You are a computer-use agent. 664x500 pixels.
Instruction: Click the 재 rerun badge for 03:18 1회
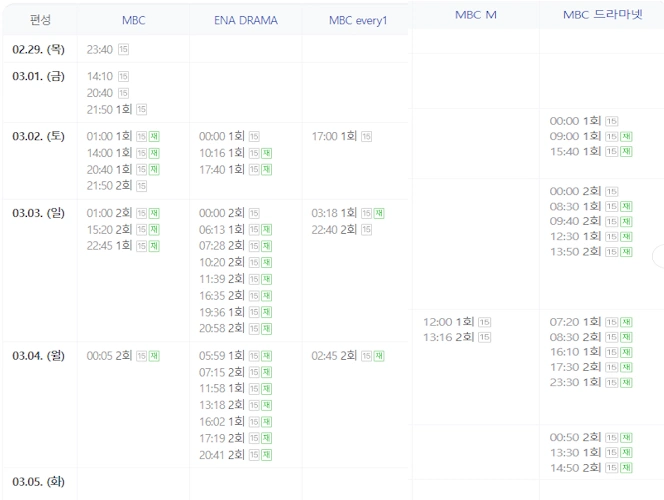point(379,213)
